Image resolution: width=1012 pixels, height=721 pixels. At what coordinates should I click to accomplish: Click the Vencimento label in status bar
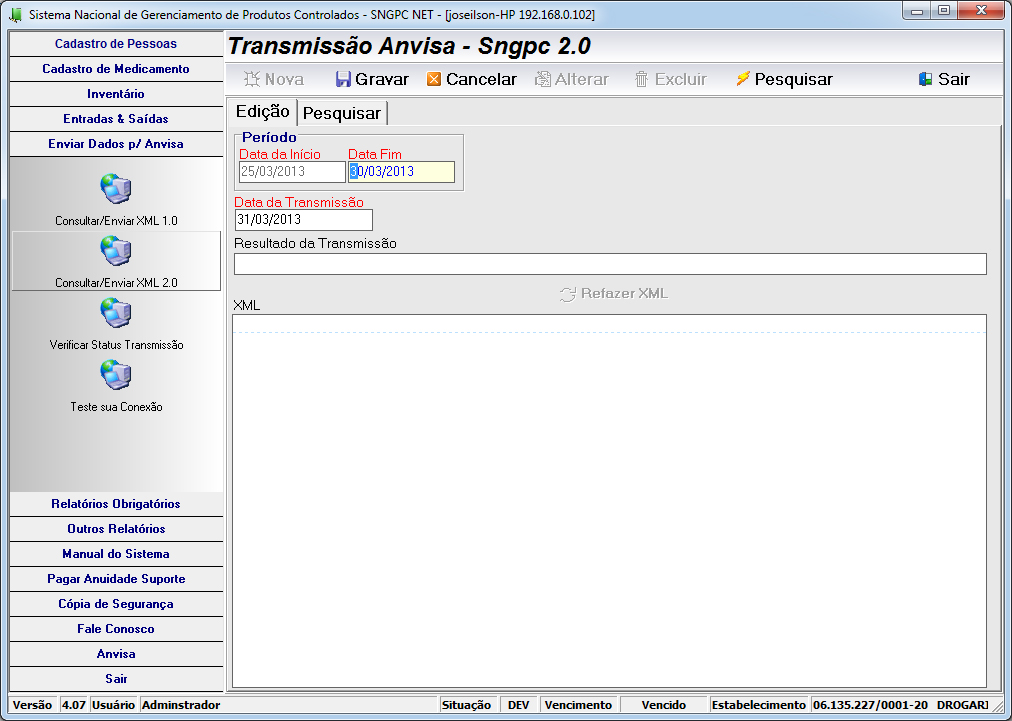pyautogui.click(x=578, y=705)
